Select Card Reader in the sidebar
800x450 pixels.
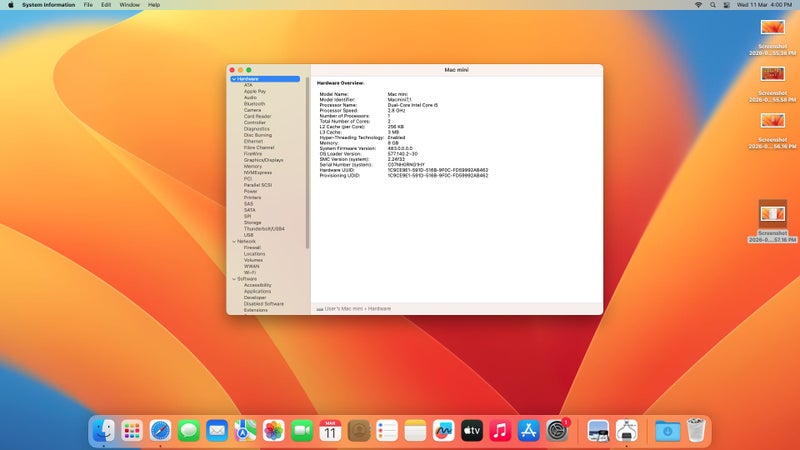click(257, 116)
